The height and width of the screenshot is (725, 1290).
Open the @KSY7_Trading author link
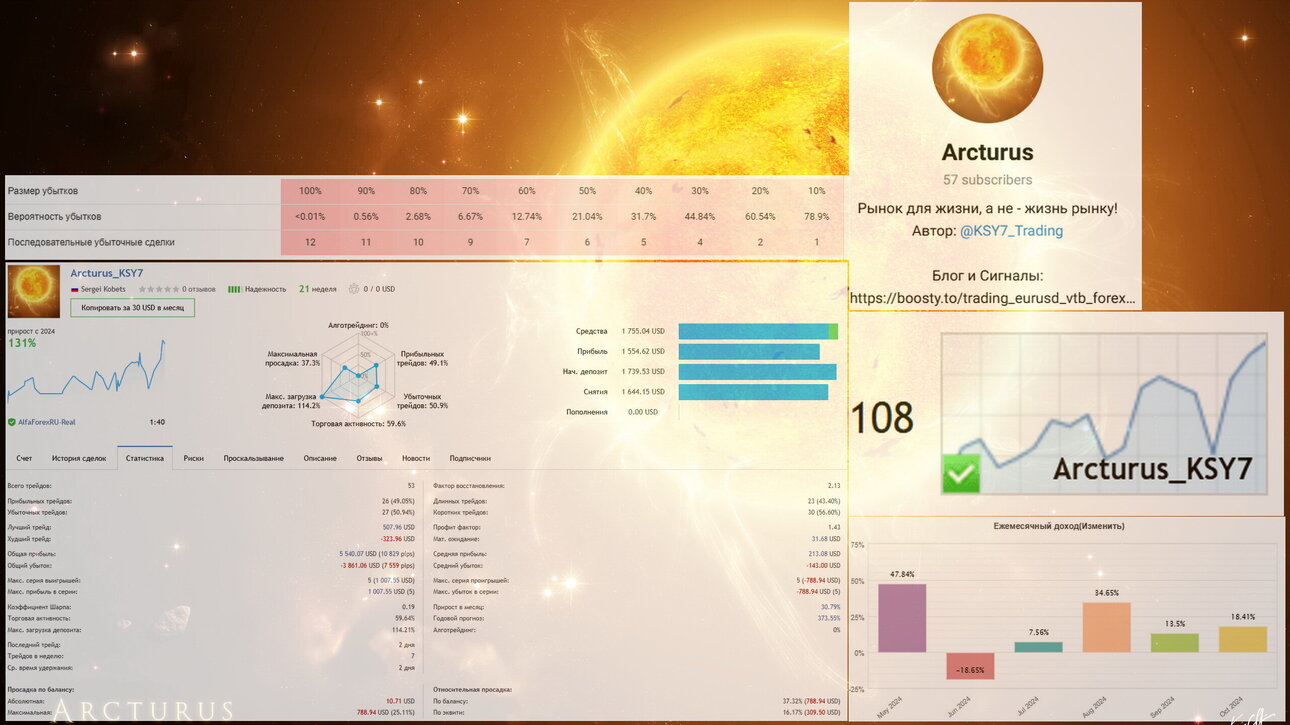pos(1011,231)
